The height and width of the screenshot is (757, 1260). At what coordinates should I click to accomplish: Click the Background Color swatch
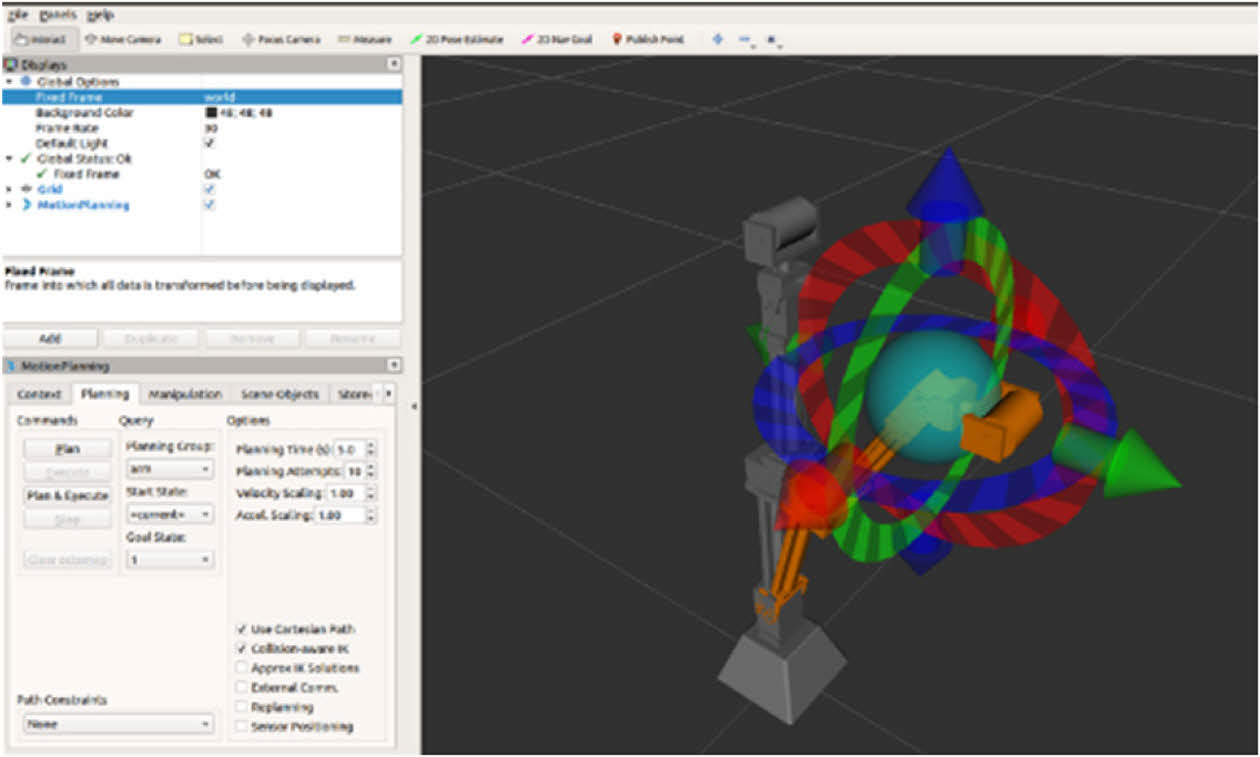pyautogui.click(x=211, y=113)
